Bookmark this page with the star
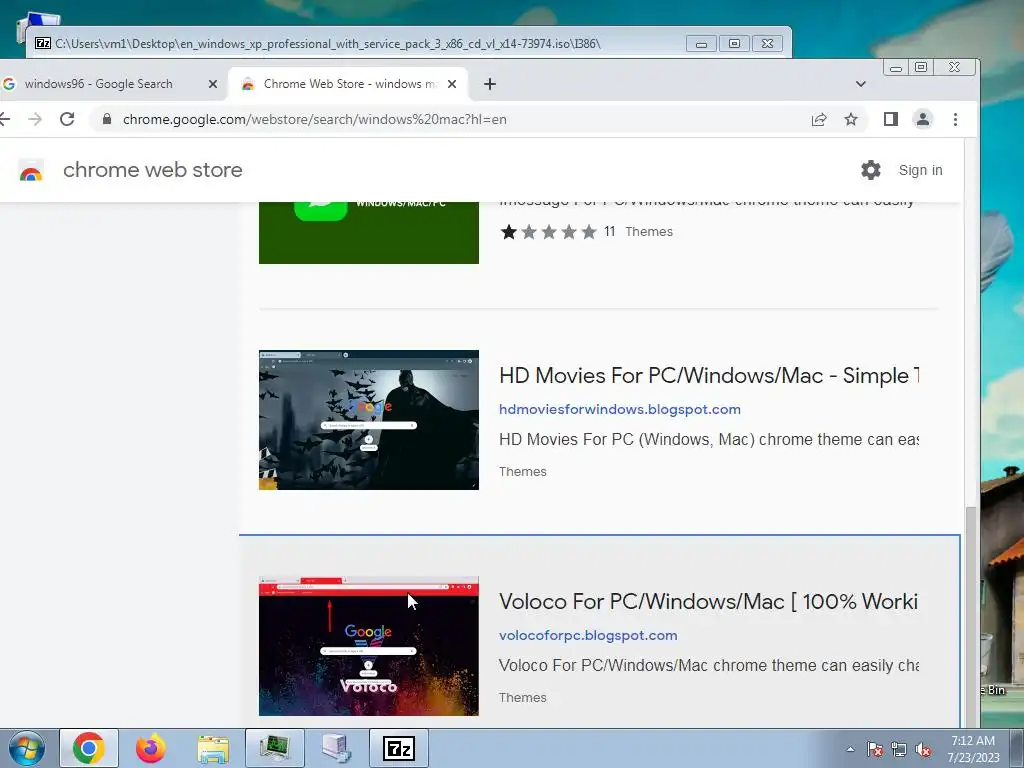Image resolution: width=1024 pixels, height=768 pixels. 850,119
